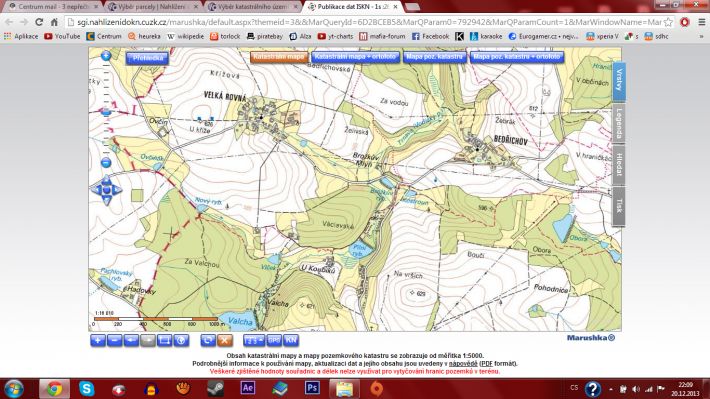Image resolution: width=710 pixels, height=399 pixels.
Task: Open the measurement tools dropdown button
Action: [x=254, y=340]
